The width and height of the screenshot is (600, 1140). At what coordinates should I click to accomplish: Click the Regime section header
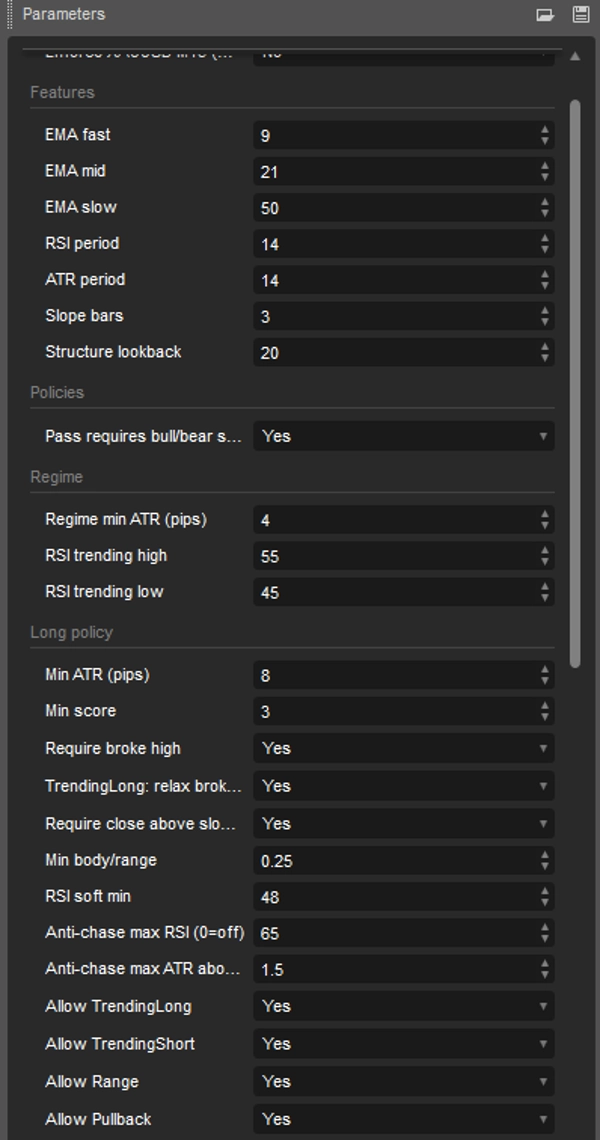(57, 477)
